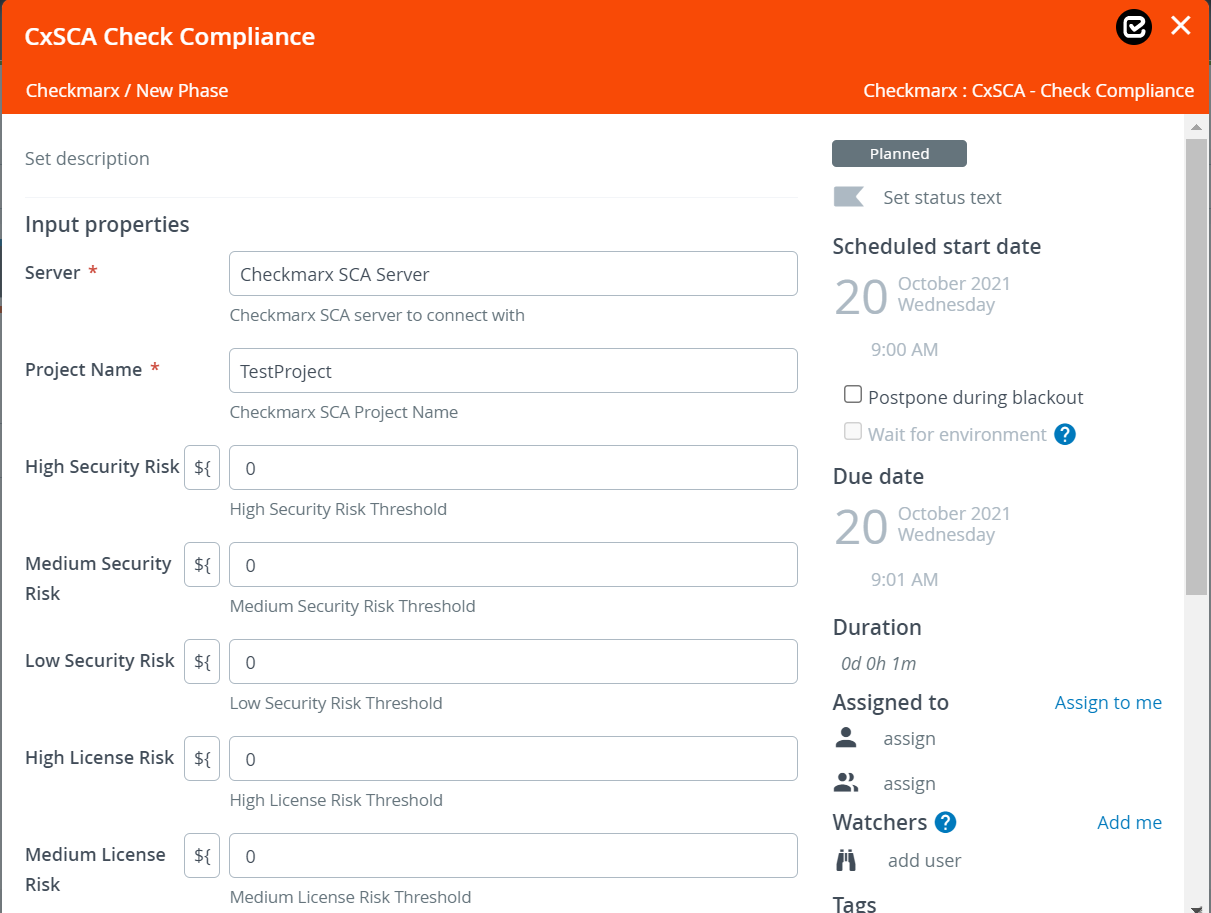Open the Server field dropdown
Image resolution: width=1211 pixels, height=913 pixels.
(x=513, y=274)
